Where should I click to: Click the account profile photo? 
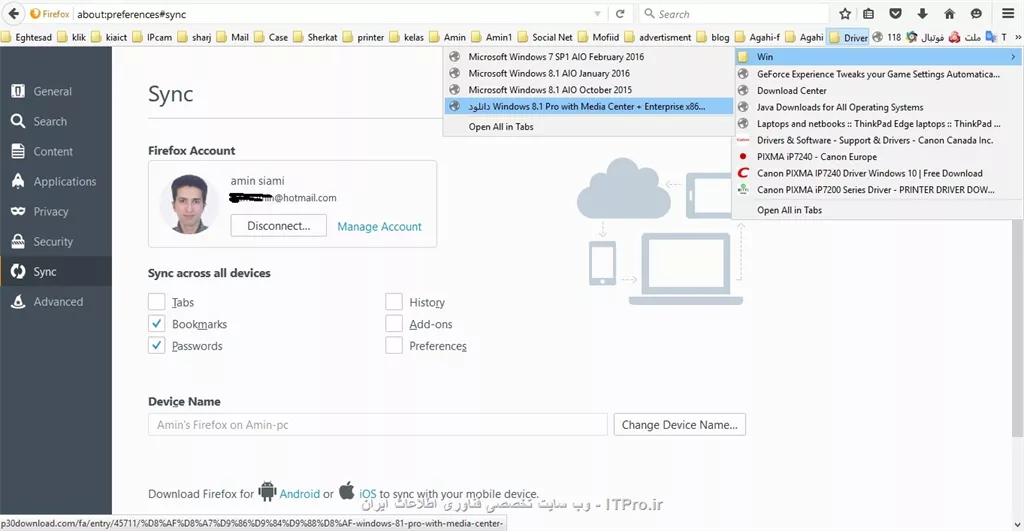(x=189, y=204)
